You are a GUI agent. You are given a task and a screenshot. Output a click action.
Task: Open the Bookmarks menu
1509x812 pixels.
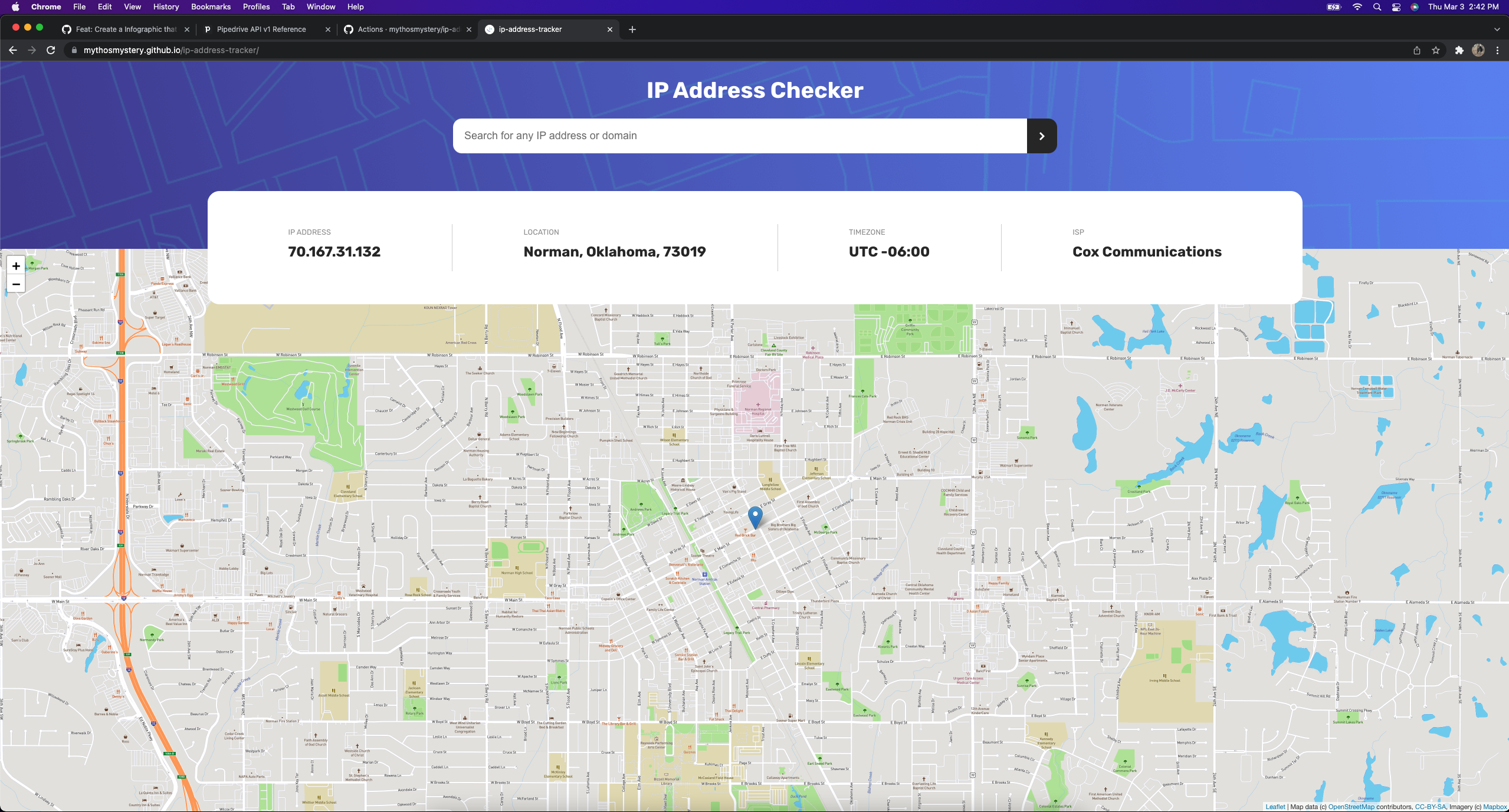point(211,7)
